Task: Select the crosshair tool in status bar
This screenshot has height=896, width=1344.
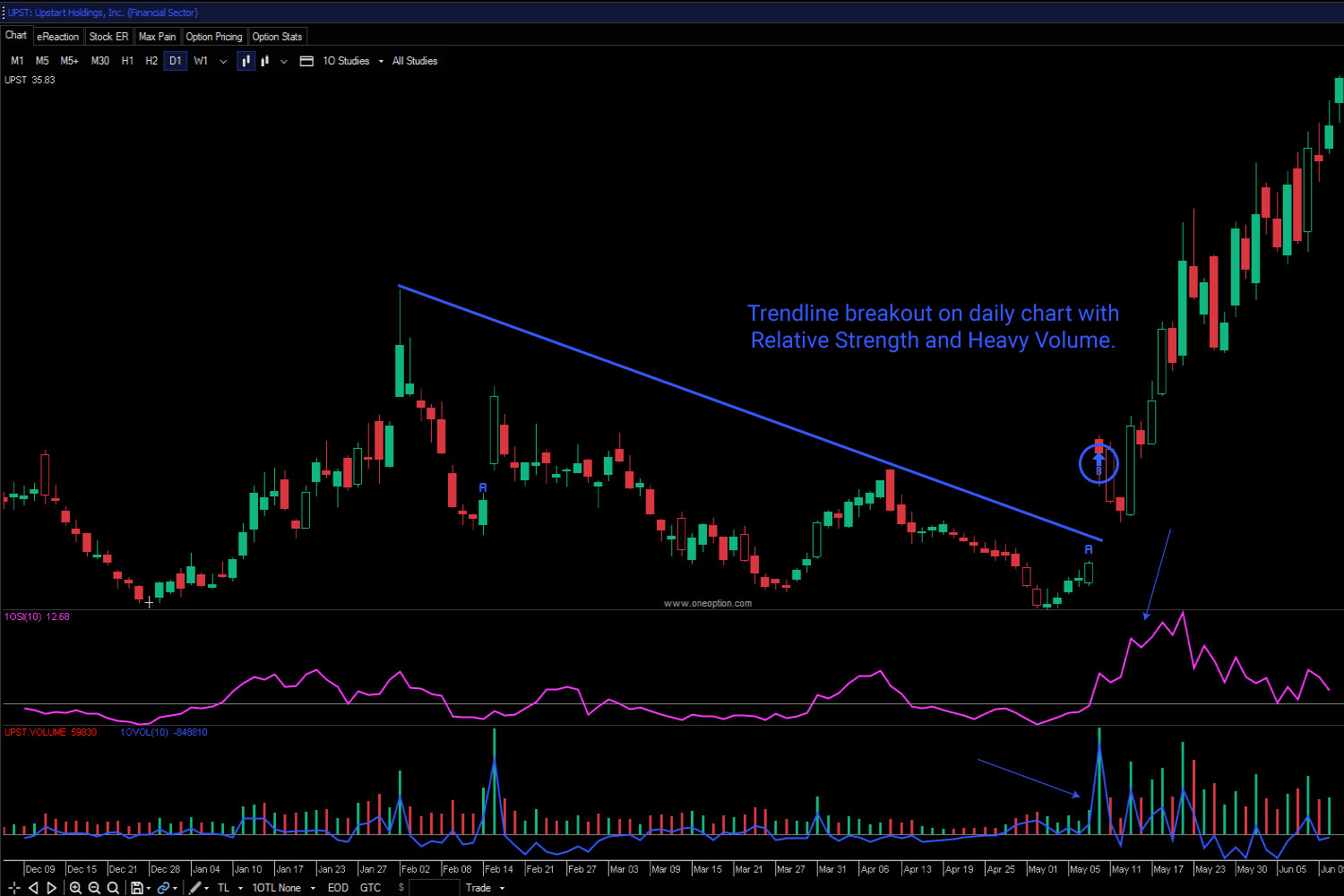Action: 13,887
